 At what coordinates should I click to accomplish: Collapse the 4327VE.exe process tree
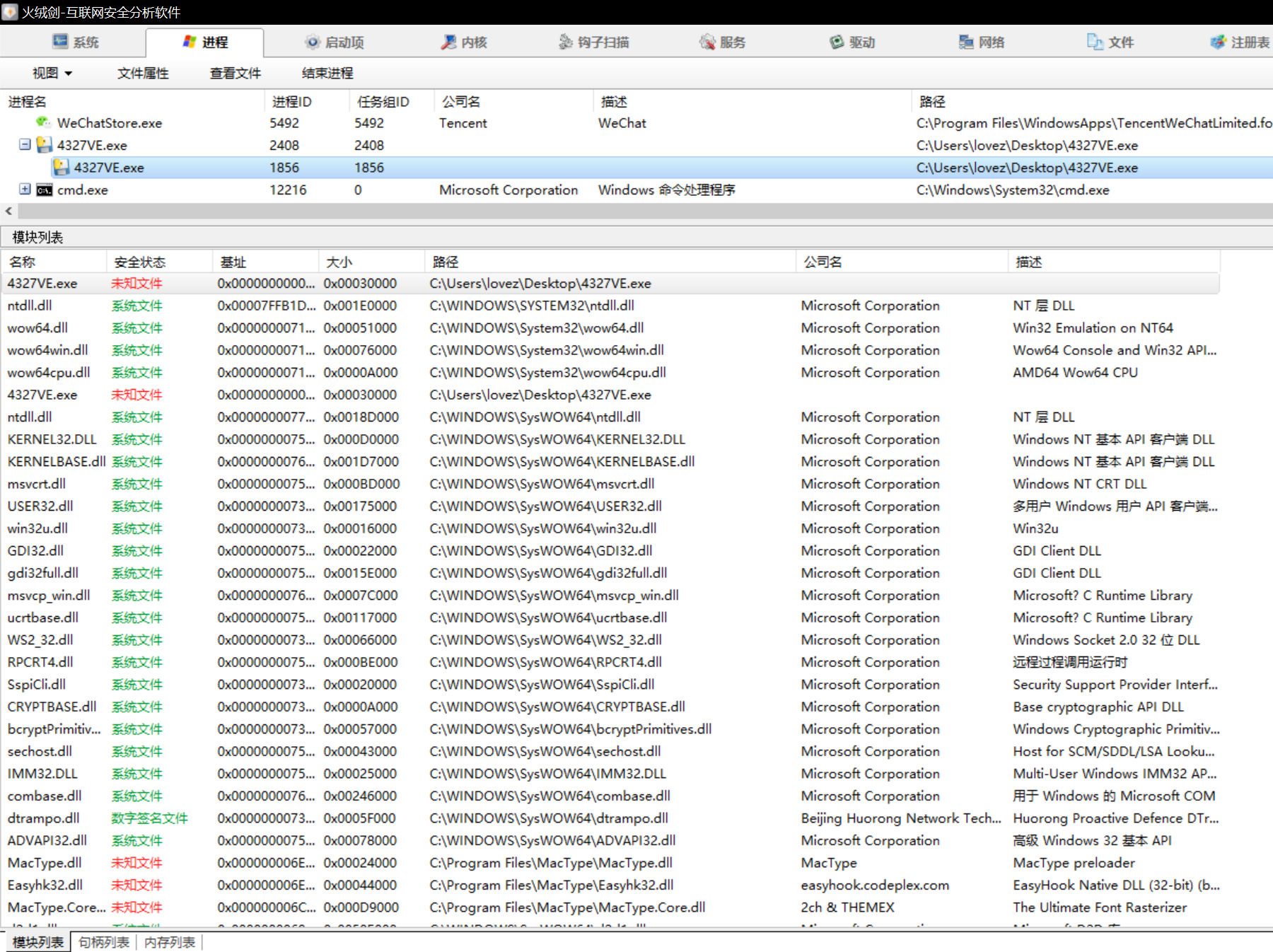tap(25, 144)
